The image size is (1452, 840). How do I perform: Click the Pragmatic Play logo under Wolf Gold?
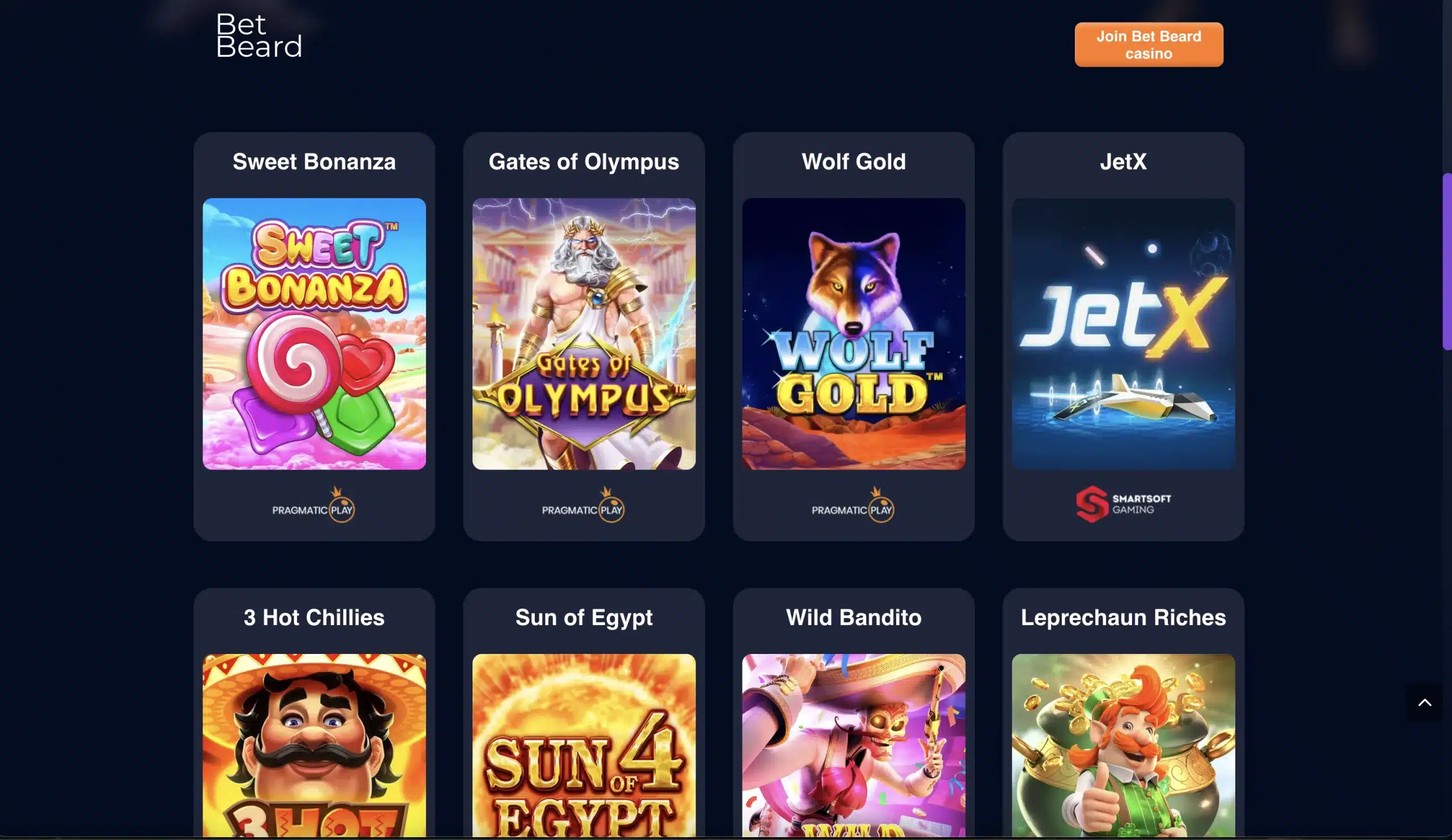(x=852, y=505)
